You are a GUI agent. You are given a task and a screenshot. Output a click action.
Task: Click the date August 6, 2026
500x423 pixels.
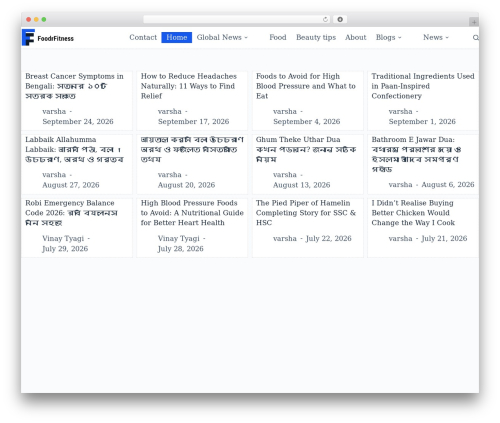coord(448,184)
